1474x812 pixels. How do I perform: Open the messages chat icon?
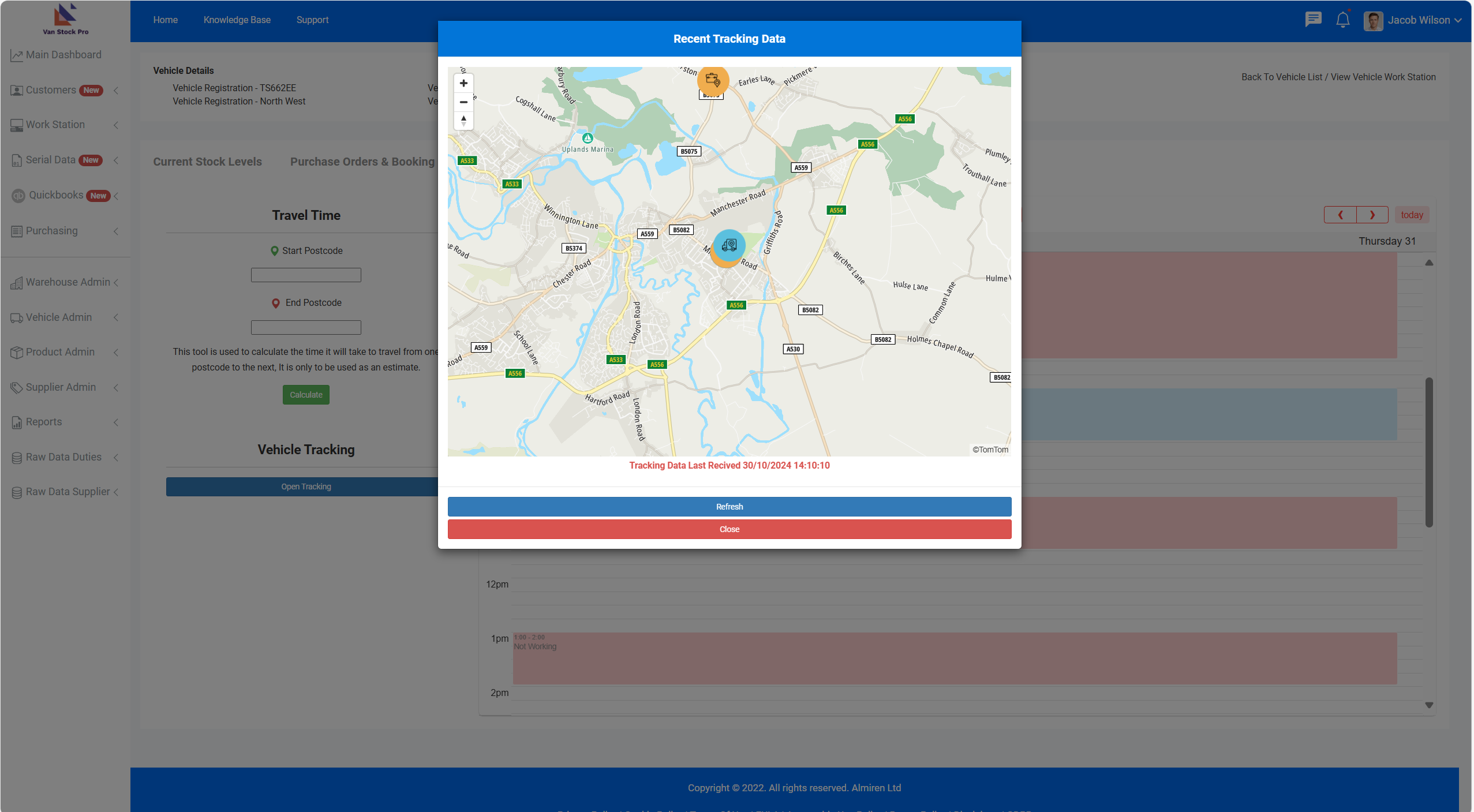[1313, 20]
